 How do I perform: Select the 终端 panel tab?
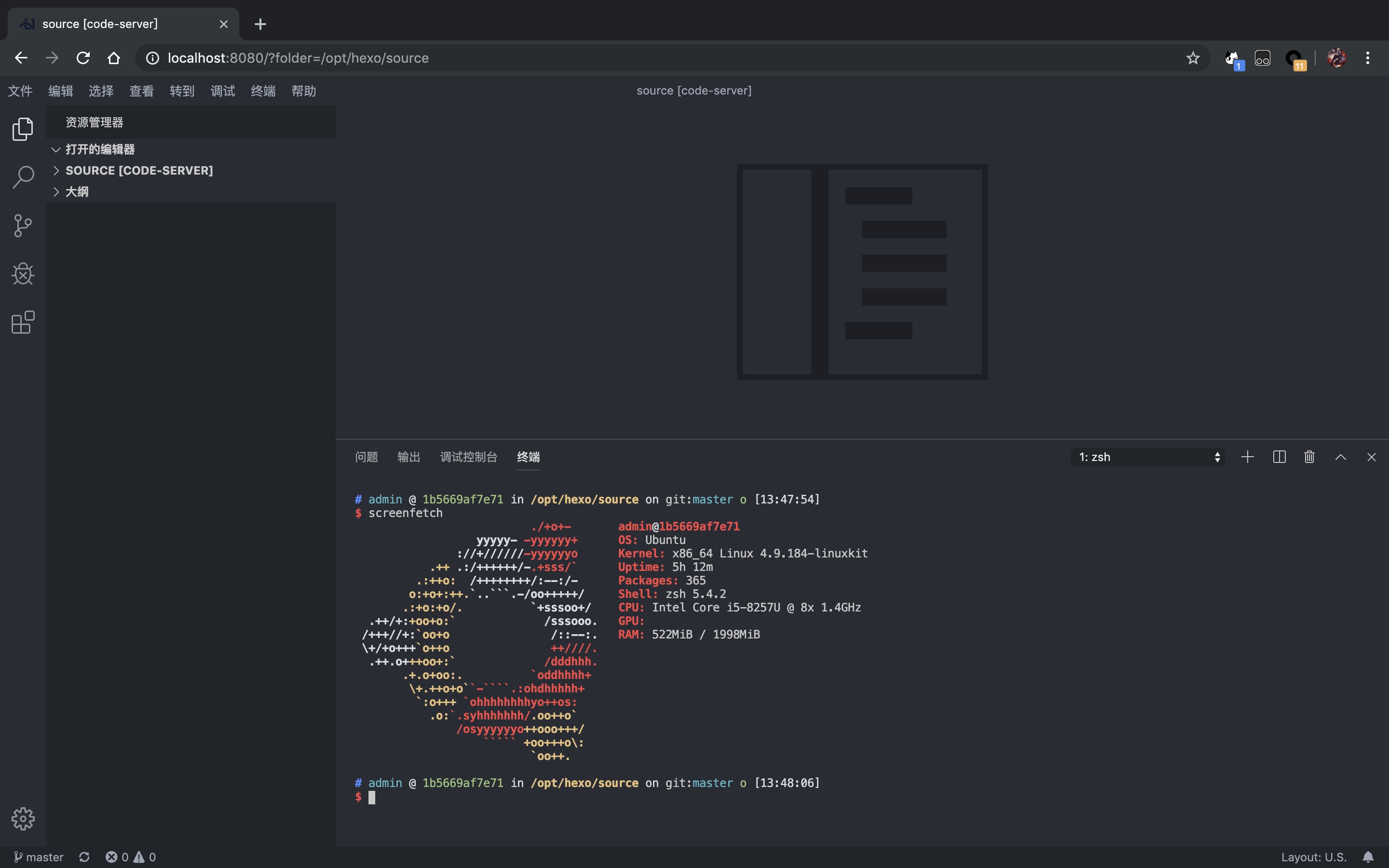pos(528,457)
